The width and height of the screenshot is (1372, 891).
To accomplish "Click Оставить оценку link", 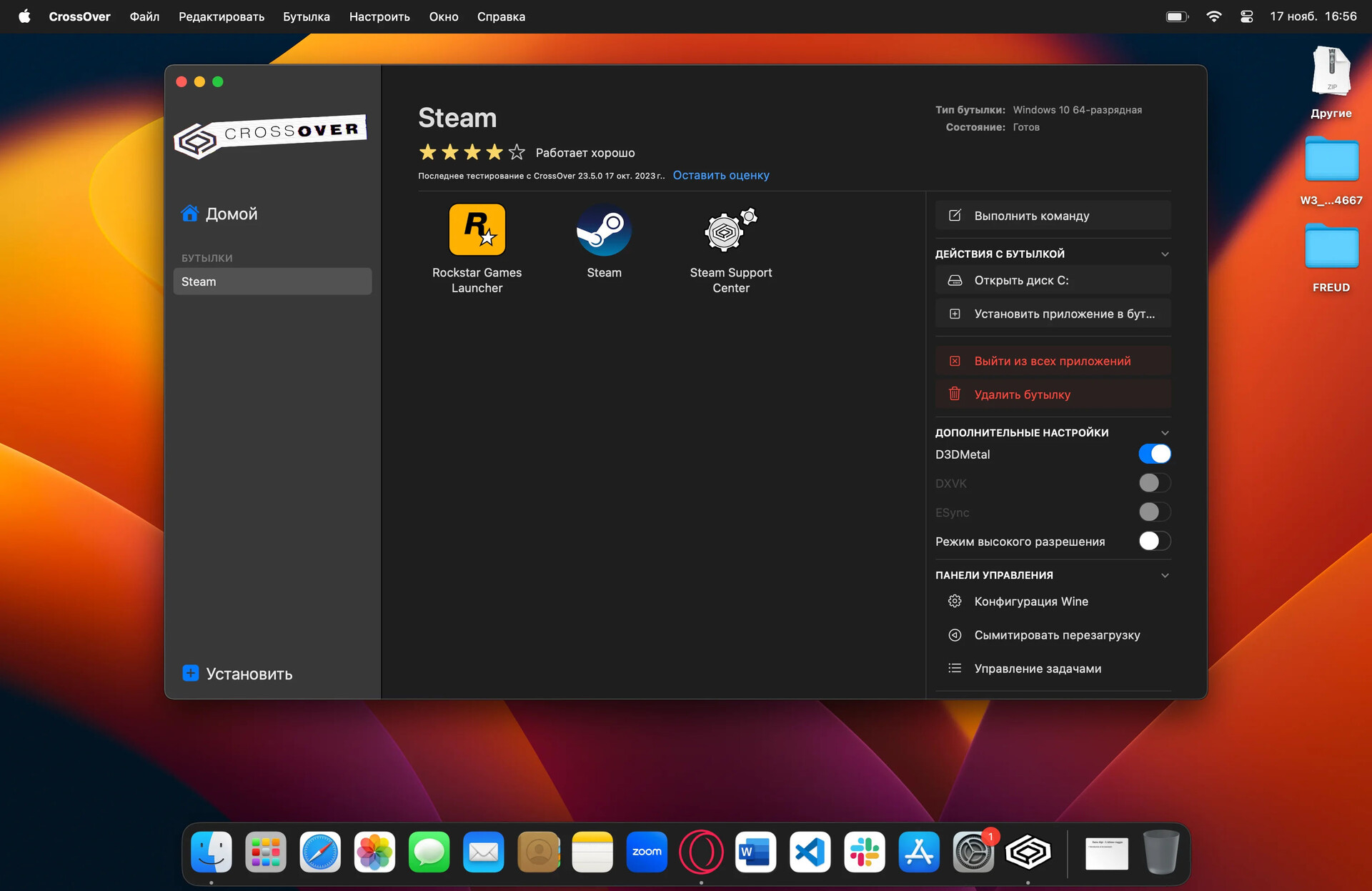I will pyautogui.click(x=721, y=175).
